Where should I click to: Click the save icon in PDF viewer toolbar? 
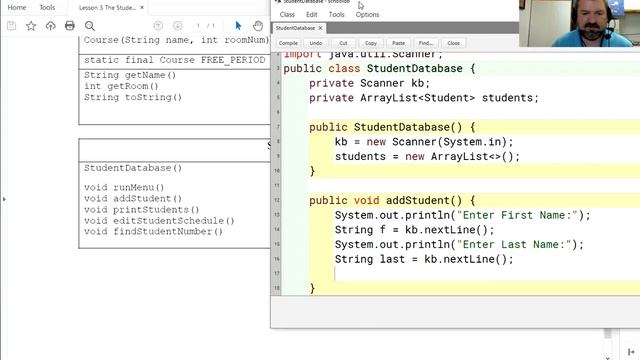click(x=11, y=26)
